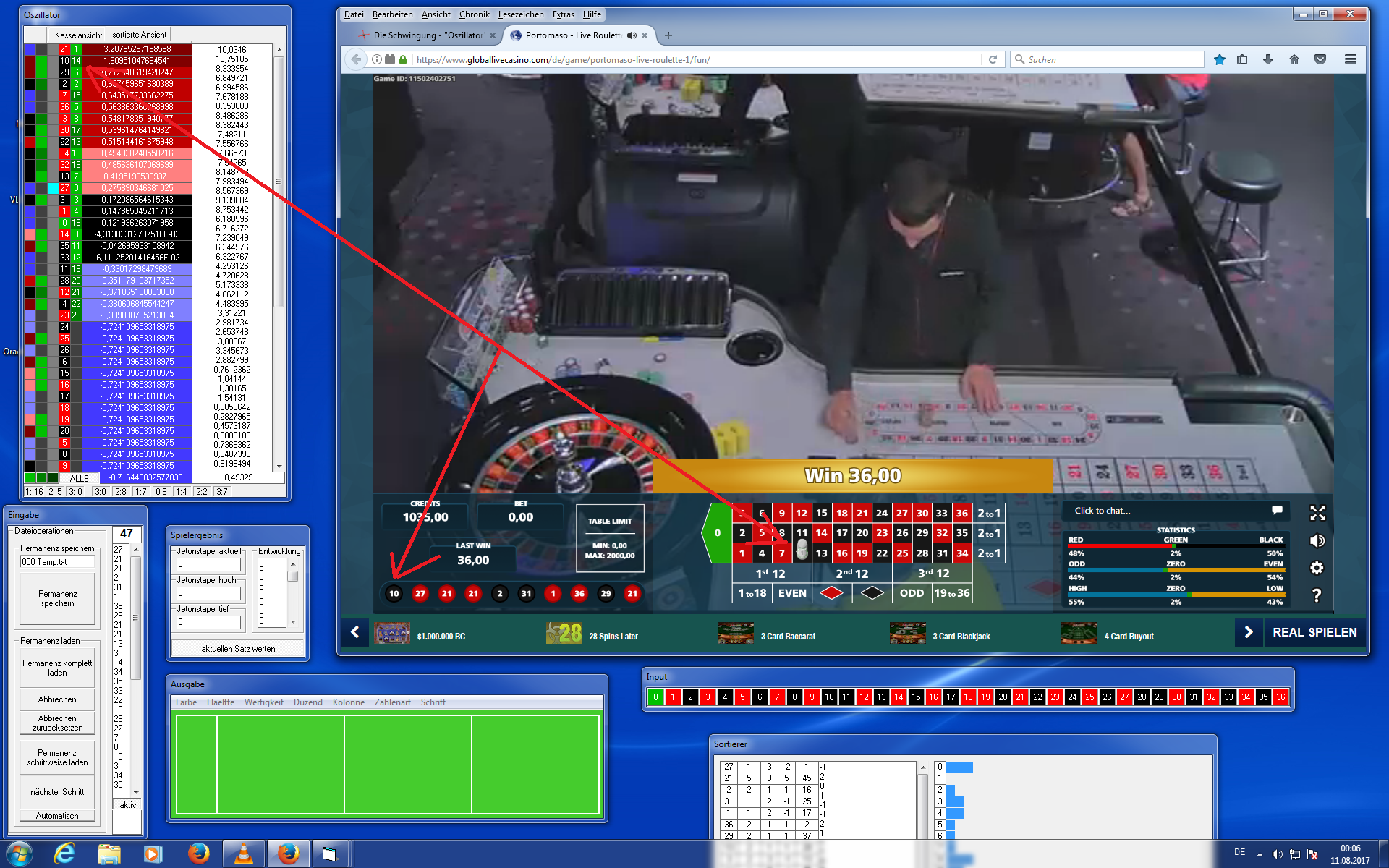The height and width of the screenshot is (868, 1389).
Task: Bookmark this page with the star icon
Action: pos(1220,59)
